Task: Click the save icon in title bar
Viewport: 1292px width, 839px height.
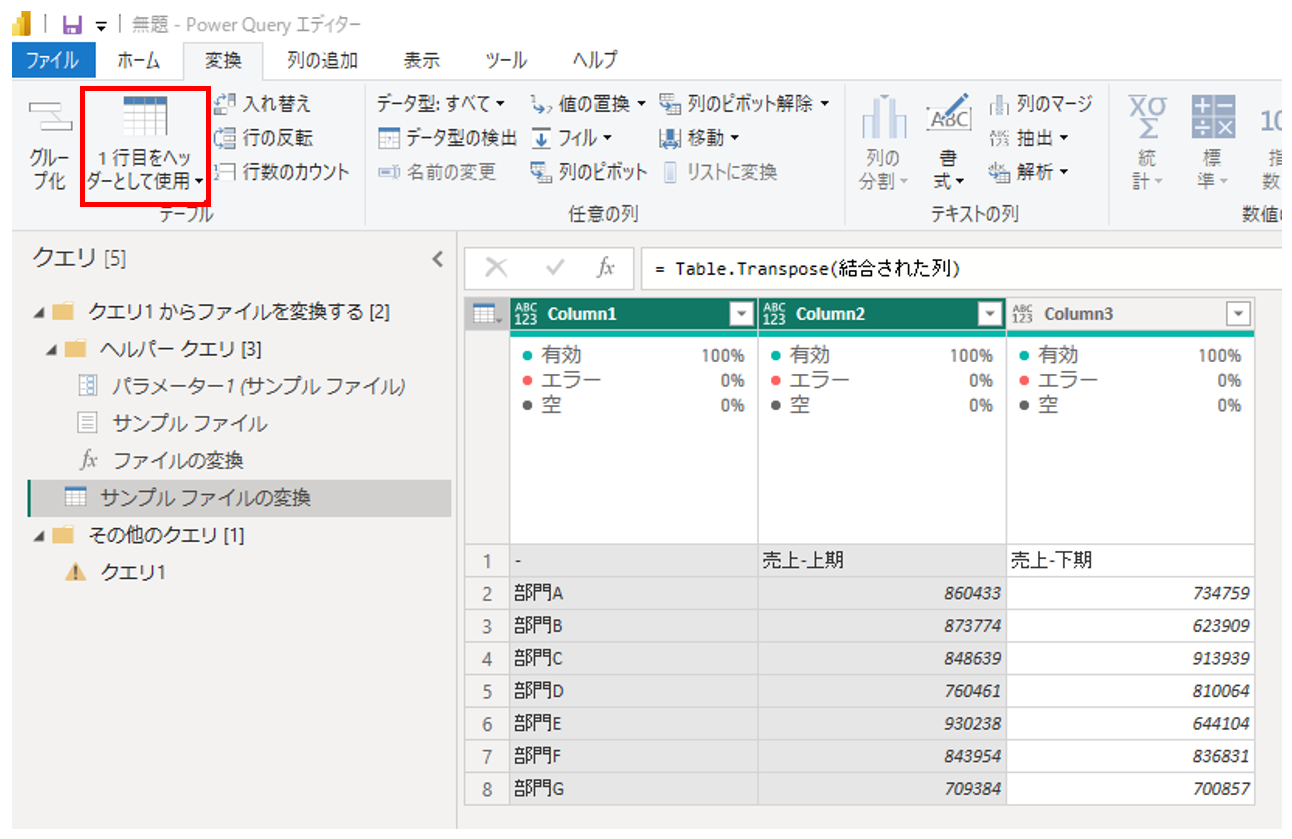Action: (72, 25)
